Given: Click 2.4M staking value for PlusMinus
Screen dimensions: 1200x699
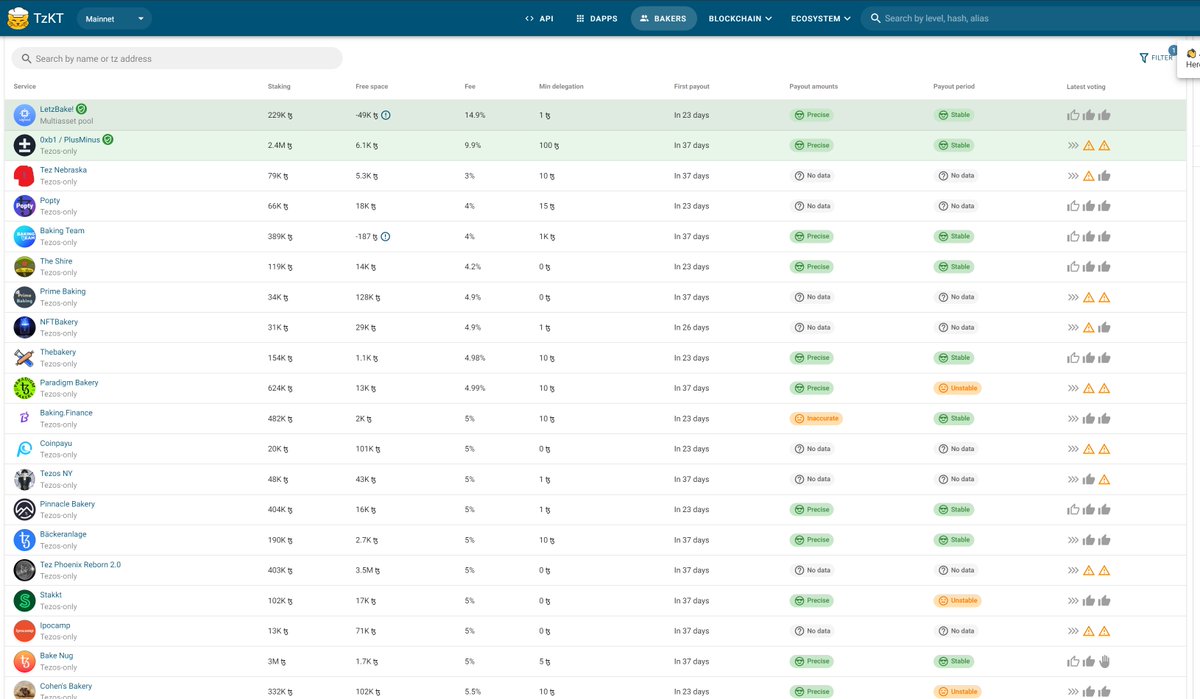Looking at the screenshot, I should point(280,145).
